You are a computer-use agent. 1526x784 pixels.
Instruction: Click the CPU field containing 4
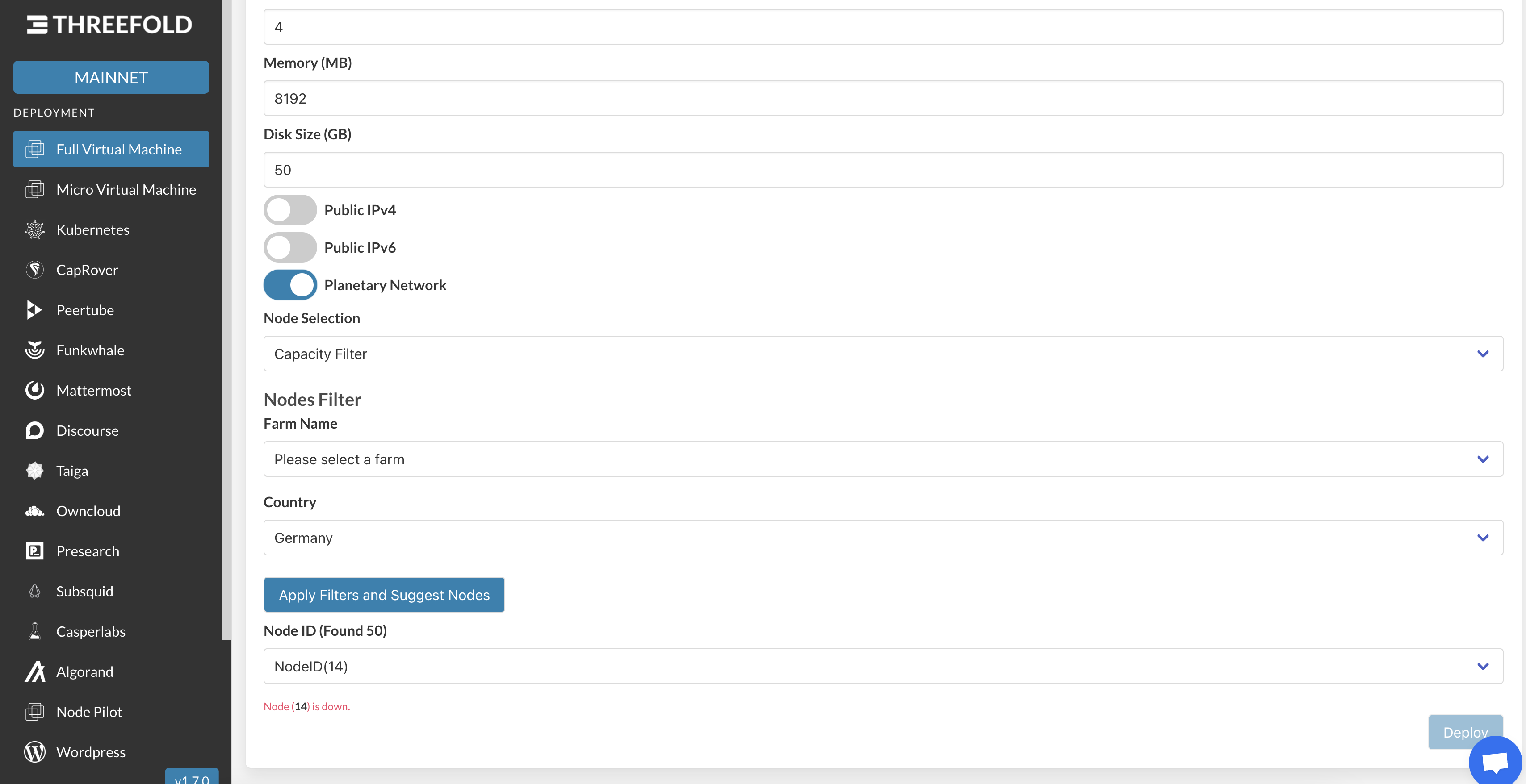883,27
